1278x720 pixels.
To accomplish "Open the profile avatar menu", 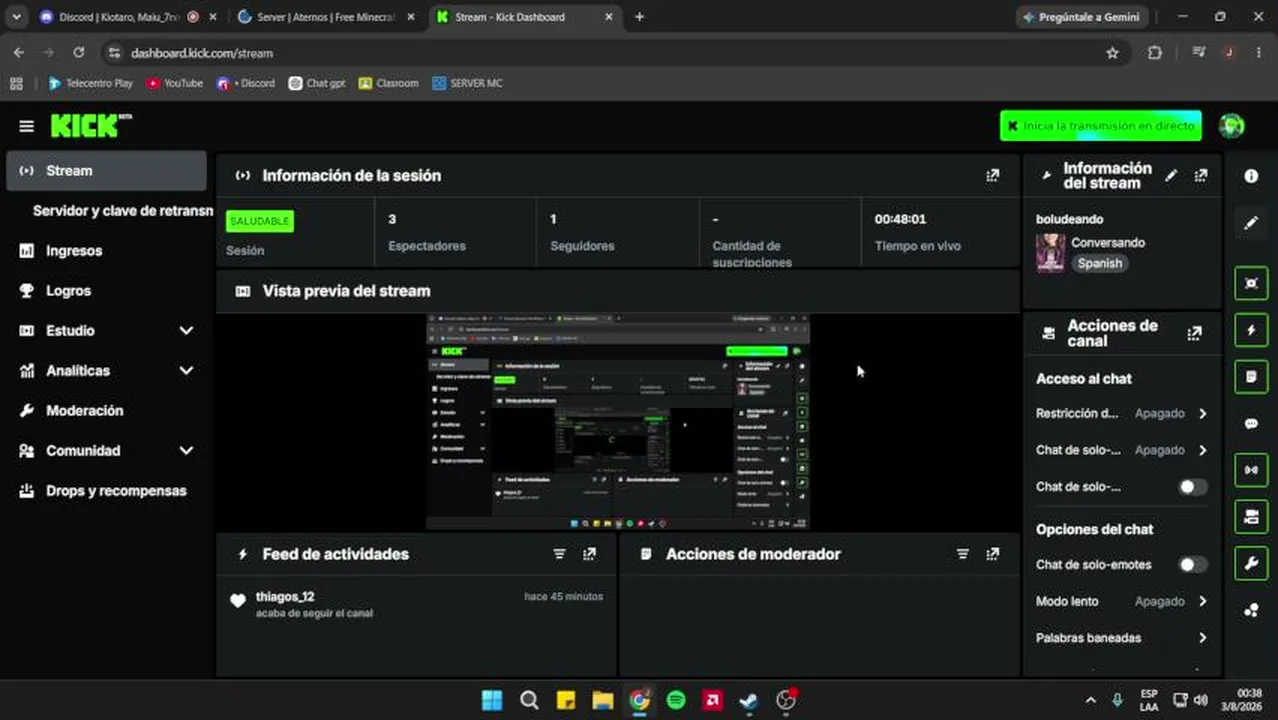I will coord(1231,126).
